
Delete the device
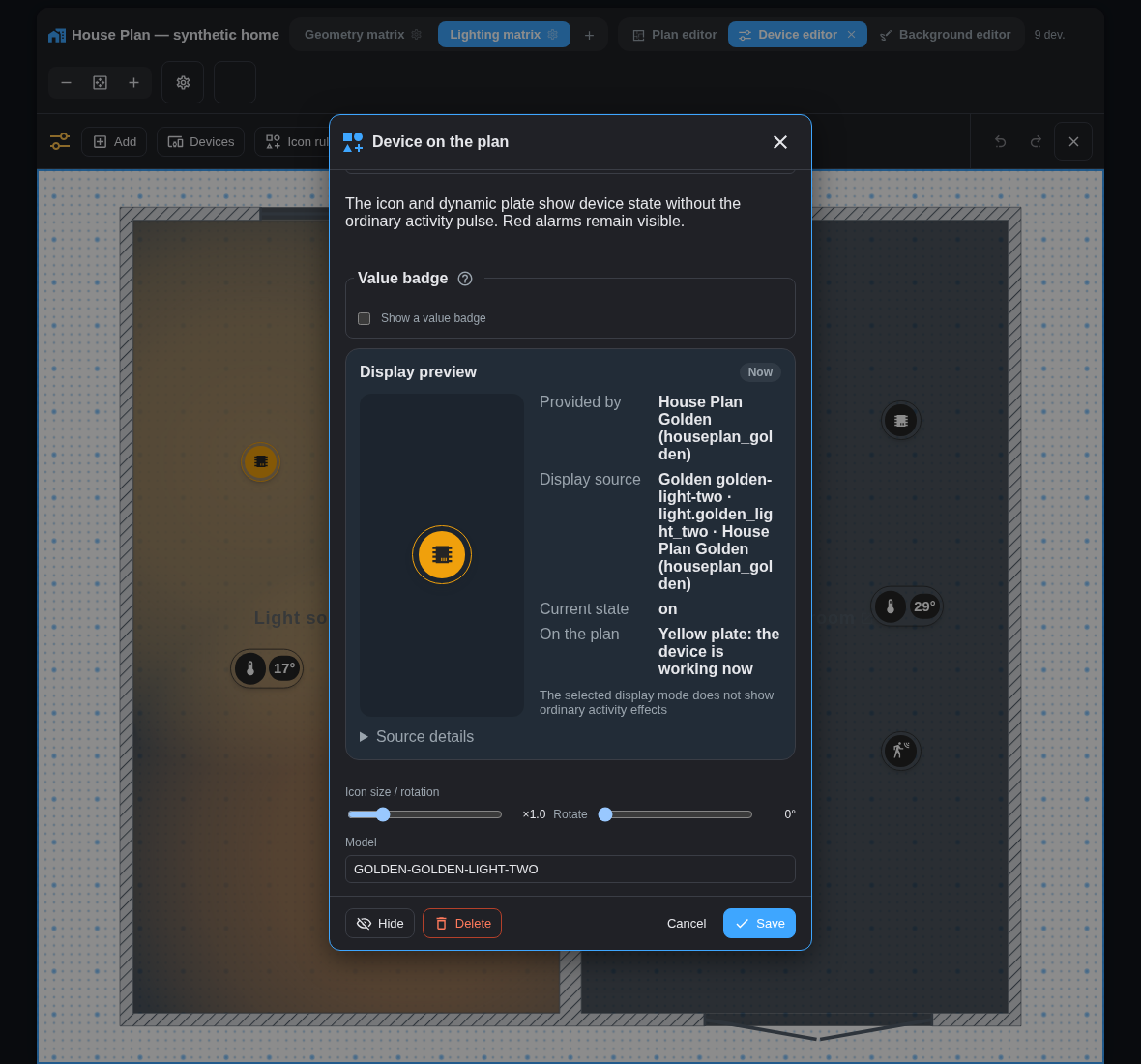(462, 924)
